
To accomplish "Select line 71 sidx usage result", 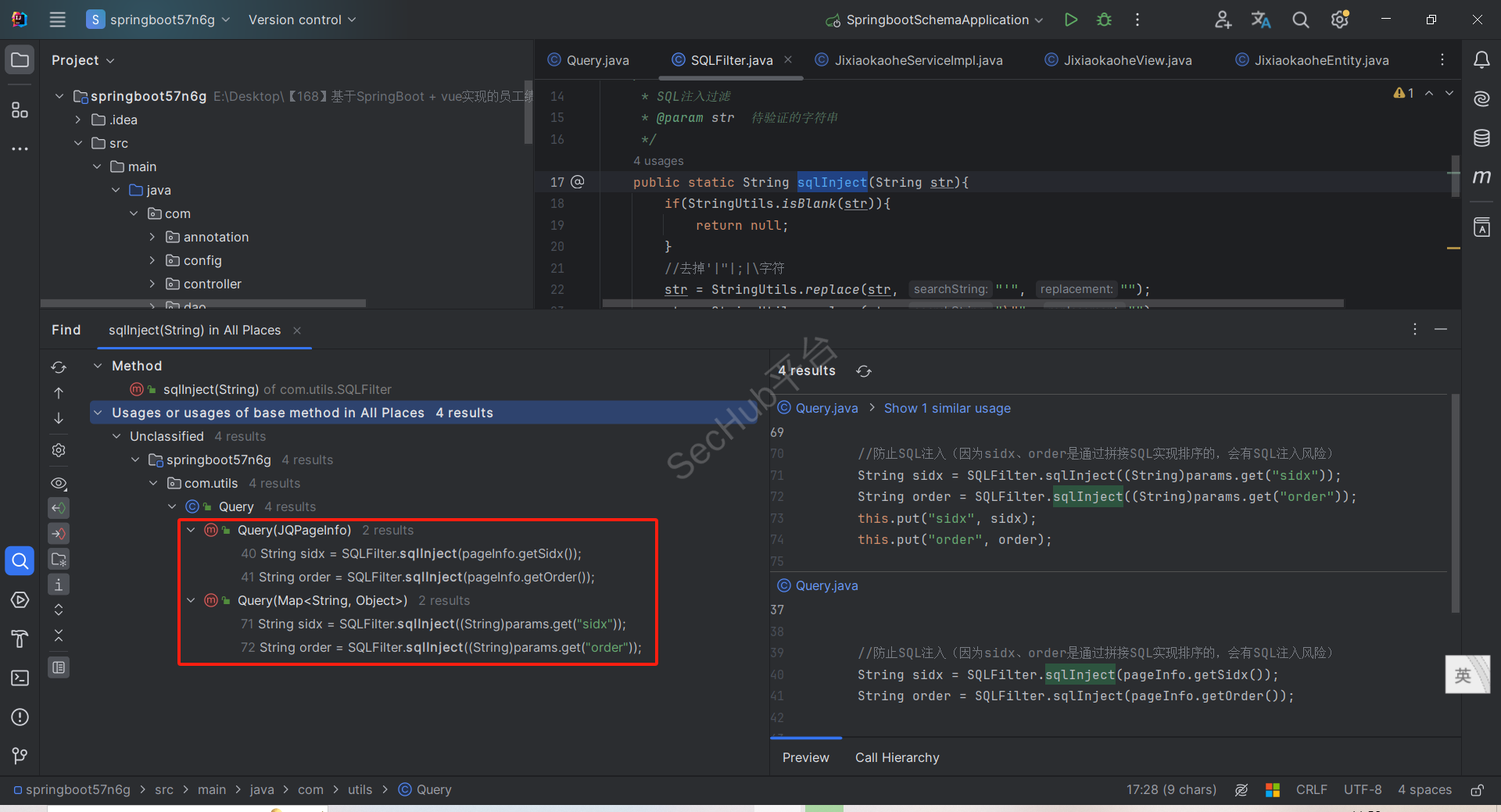I will (x=434, y=624).
